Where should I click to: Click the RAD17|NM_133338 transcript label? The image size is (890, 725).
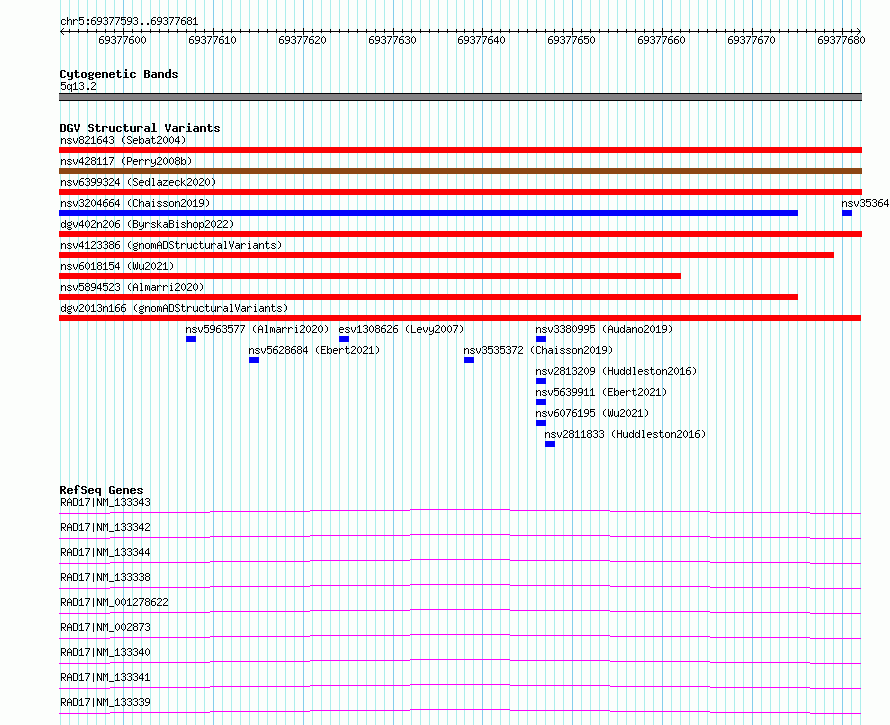(x=106, y=577)
